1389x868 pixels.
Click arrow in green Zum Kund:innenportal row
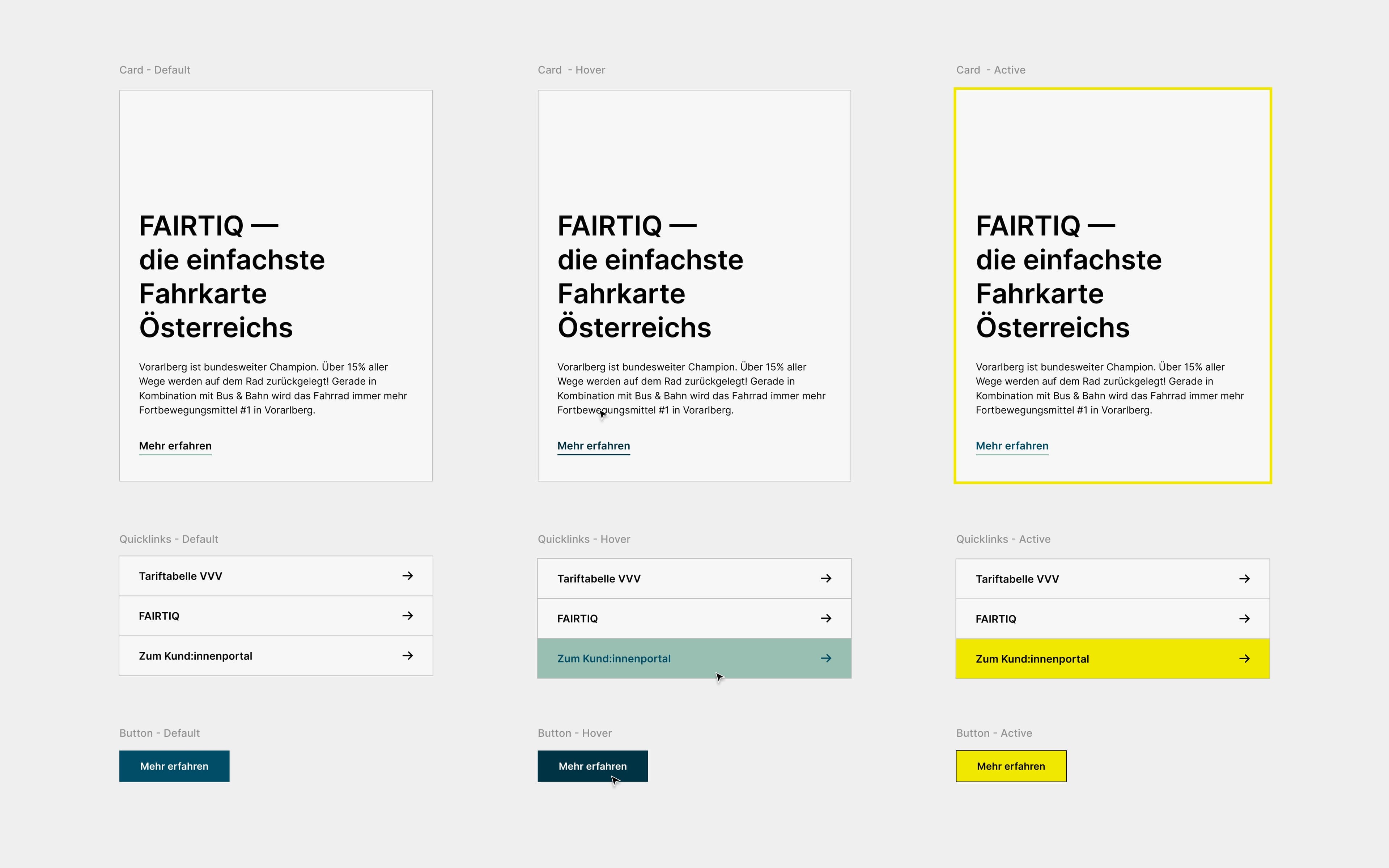pos(826,659)
